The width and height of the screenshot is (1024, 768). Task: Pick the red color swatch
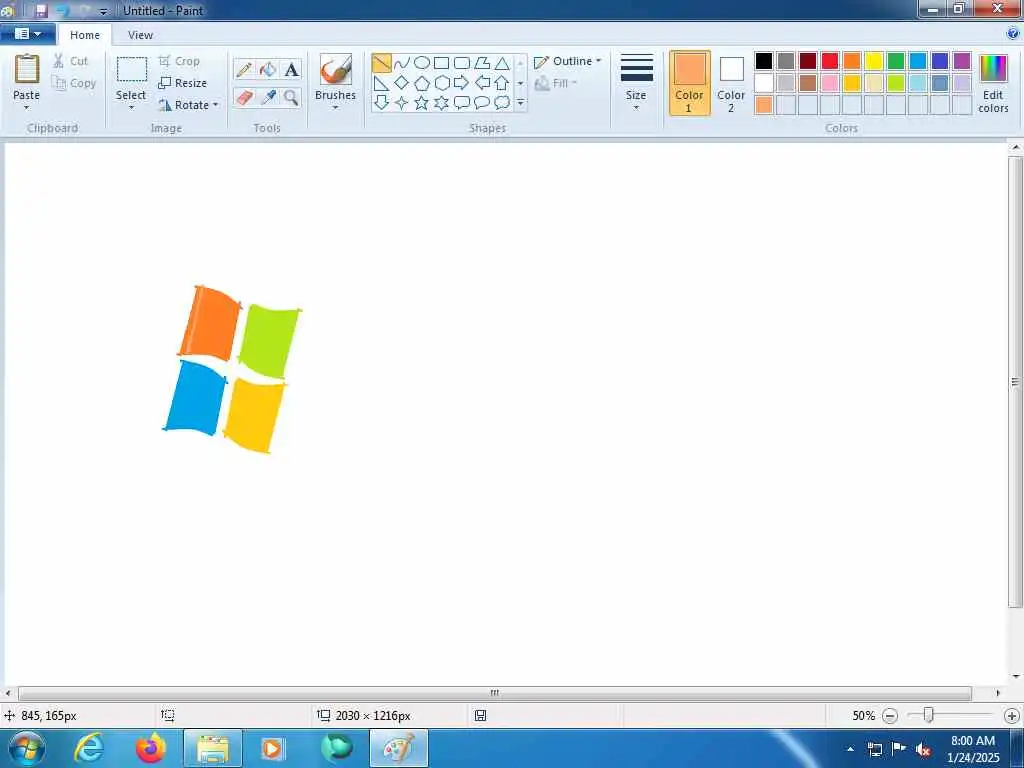830,61
